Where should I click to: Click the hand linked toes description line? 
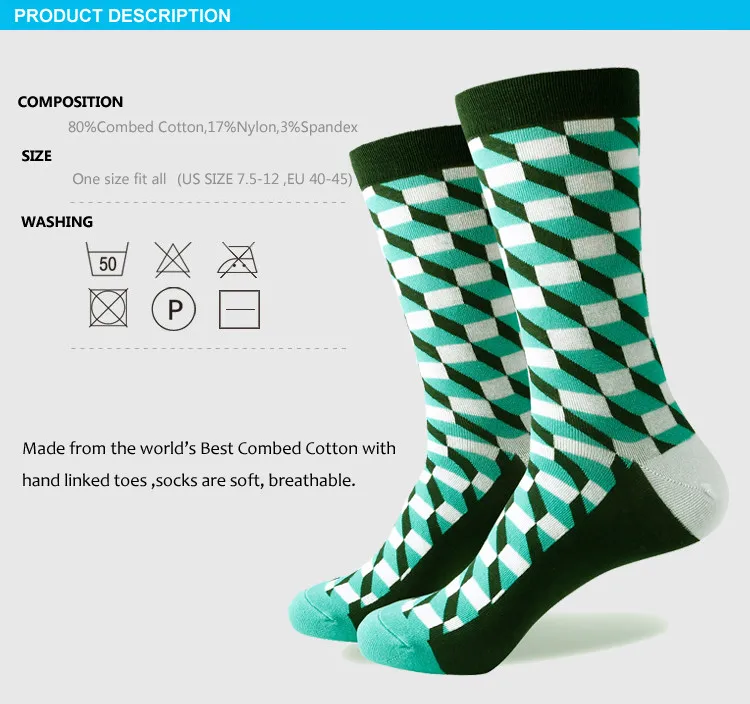tap(189, 480)
